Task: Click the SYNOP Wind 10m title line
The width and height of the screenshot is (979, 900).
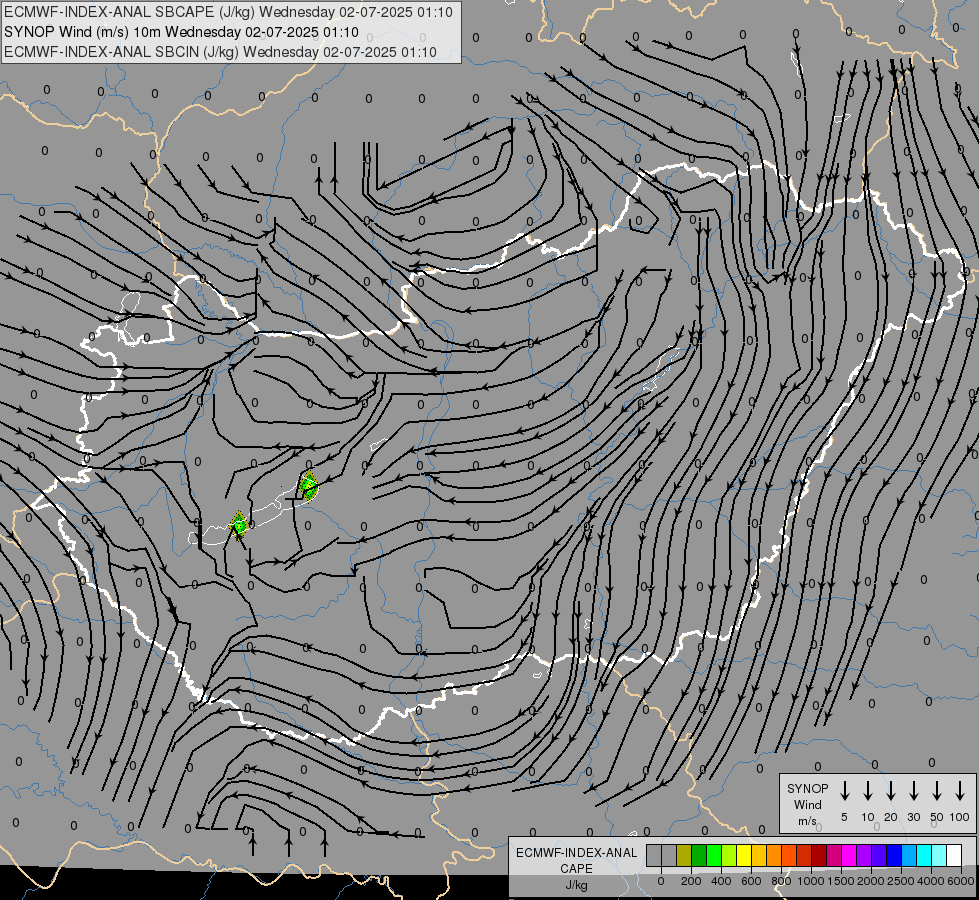Action: [182, 32]
